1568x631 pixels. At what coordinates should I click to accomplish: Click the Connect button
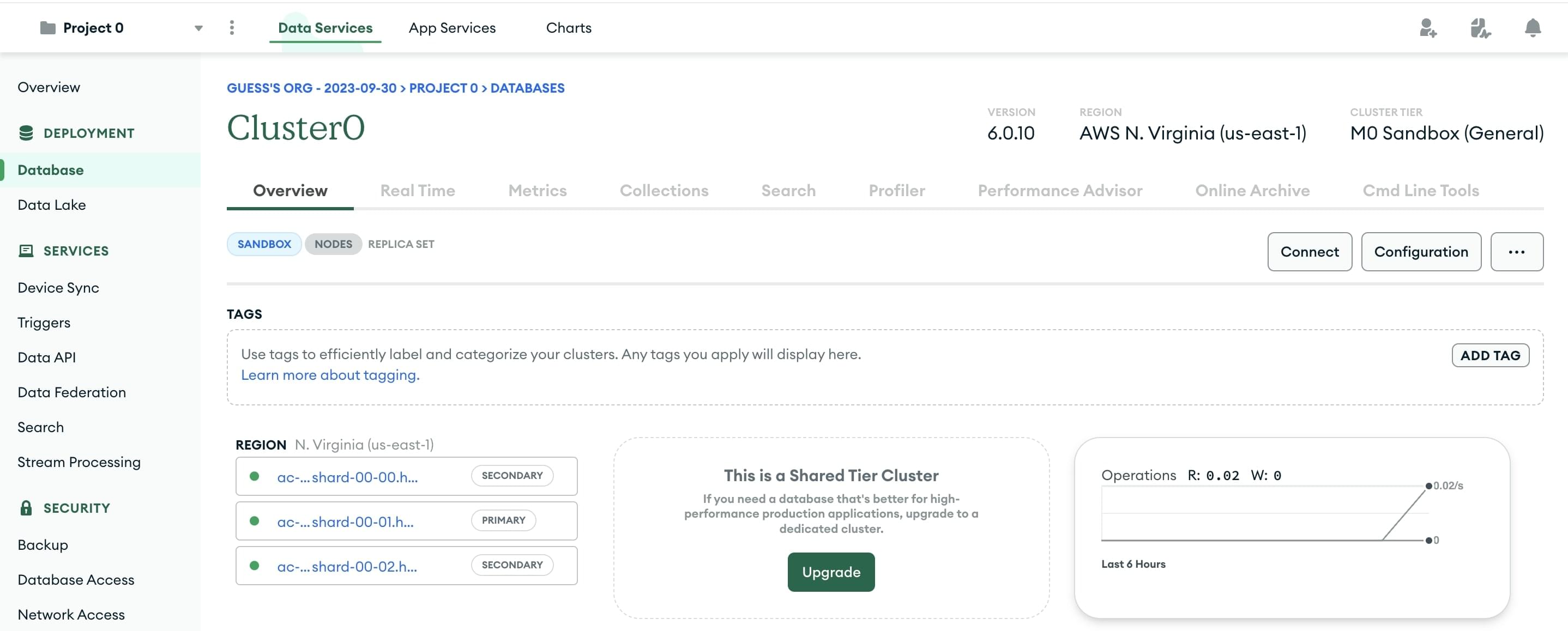point(1310,252)
